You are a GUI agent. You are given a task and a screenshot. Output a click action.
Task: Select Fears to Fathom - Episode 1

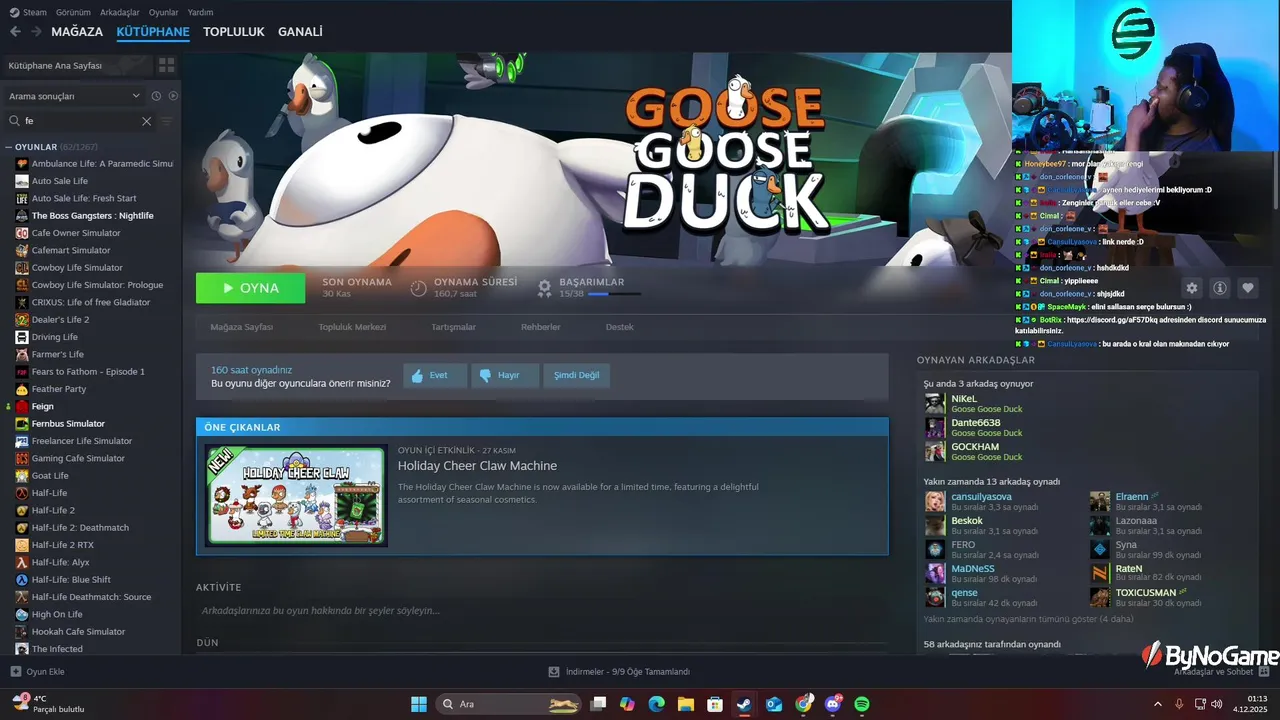[88, 372]
